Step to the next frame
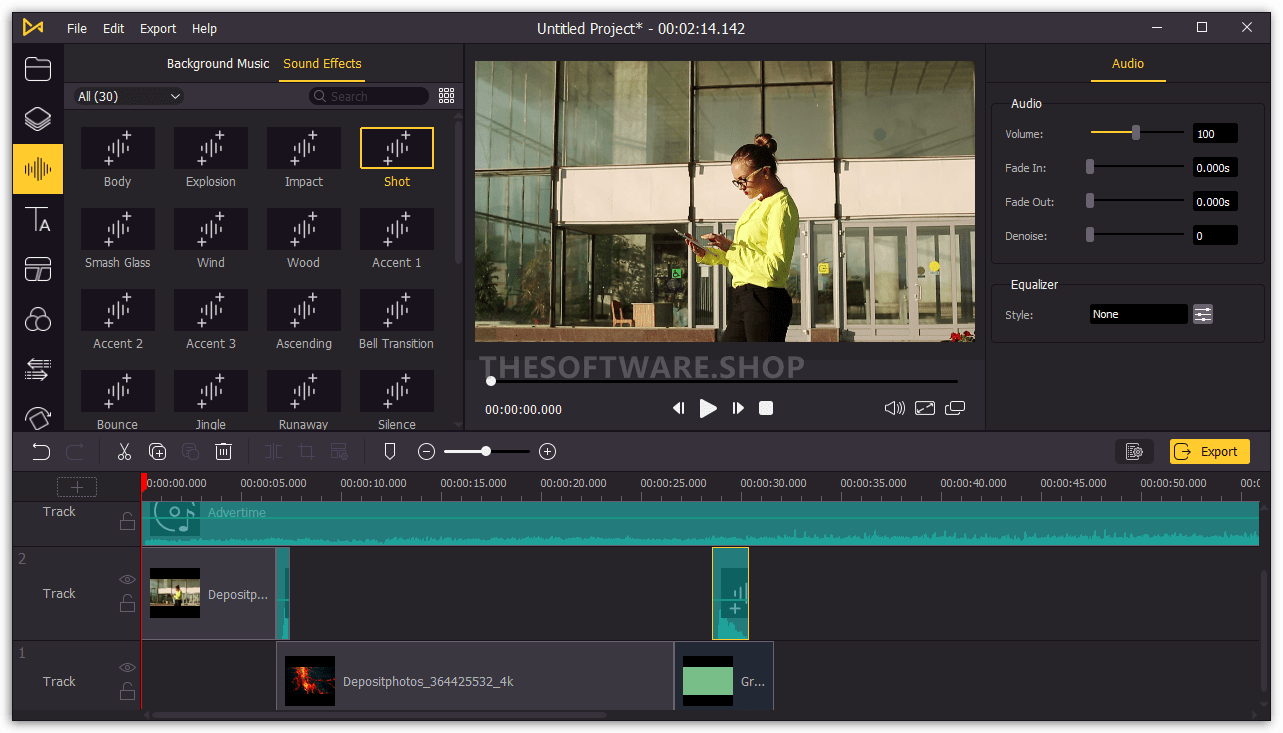Screen dimensions: 1283x733 point(738,408)
